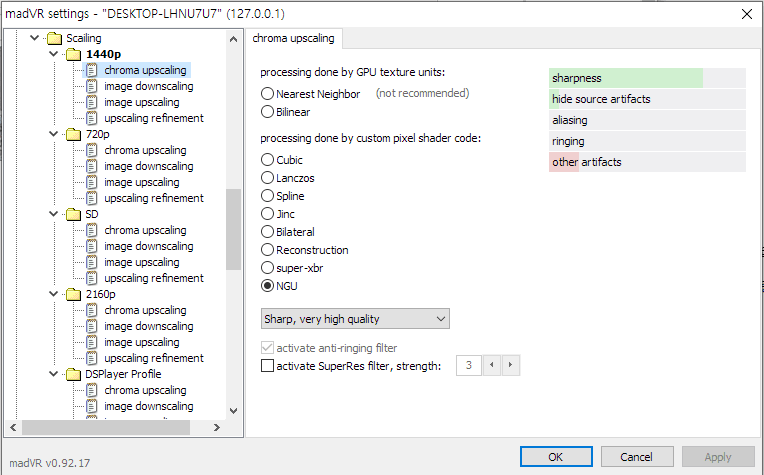The height and width of the screenshot is (475, 764).
Task: Click the Cancel button
Action: coord(636,457)
